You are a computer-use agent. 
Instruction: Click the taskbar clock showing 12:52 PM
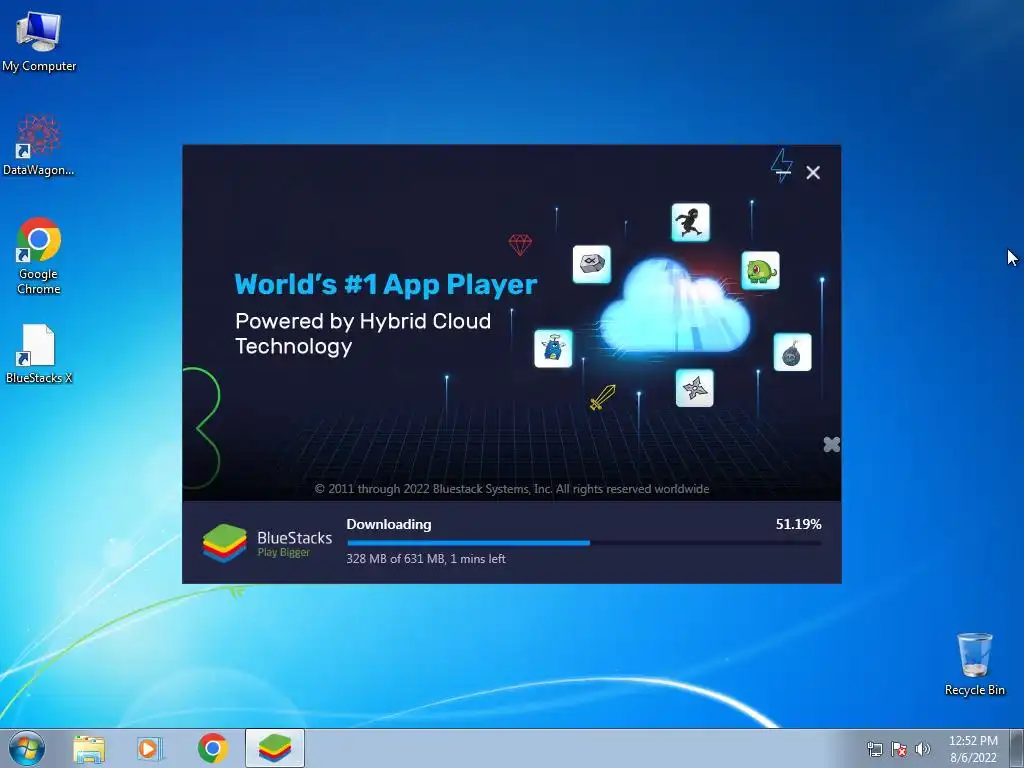[x=973, y=749]
